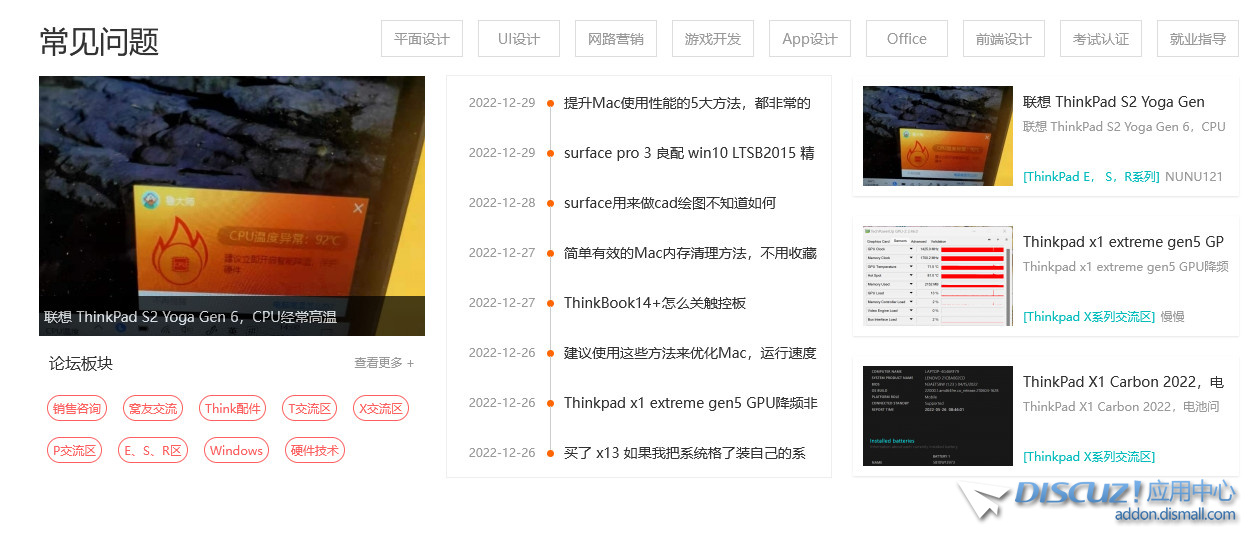
Task: Open card title ThinkPad X1 Carbon 2022
Action: click(1124, 382)
